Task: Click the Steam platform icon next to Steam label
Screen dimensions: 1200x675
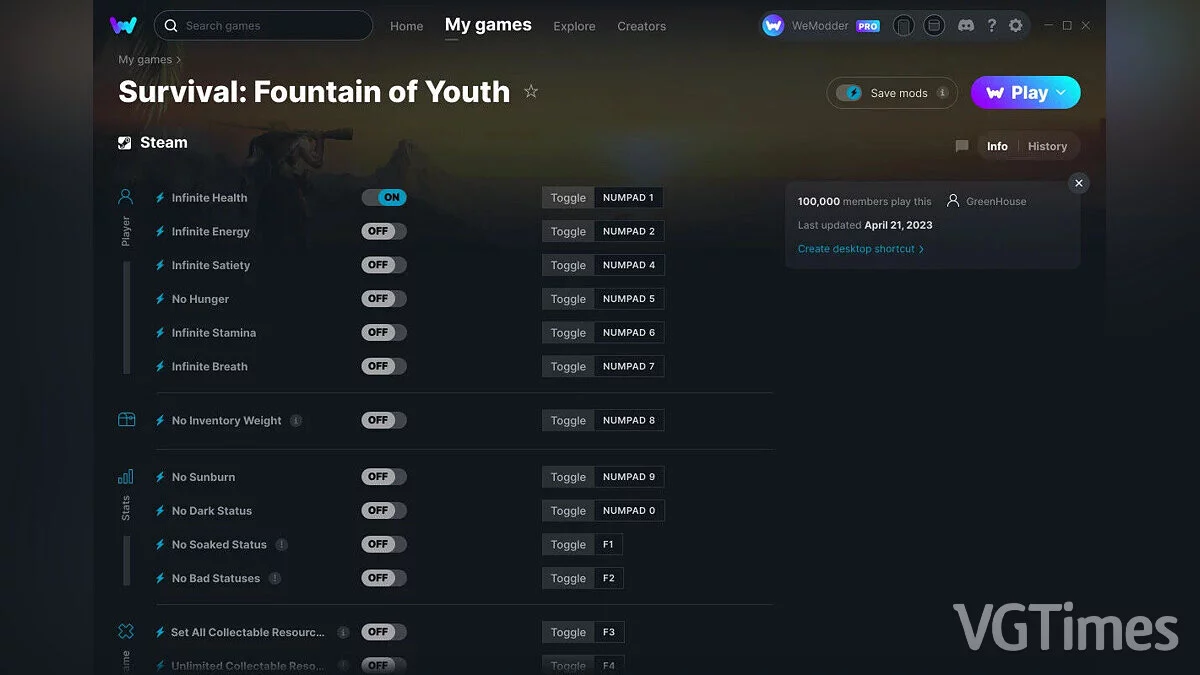Action: click(x=126, y=142)
